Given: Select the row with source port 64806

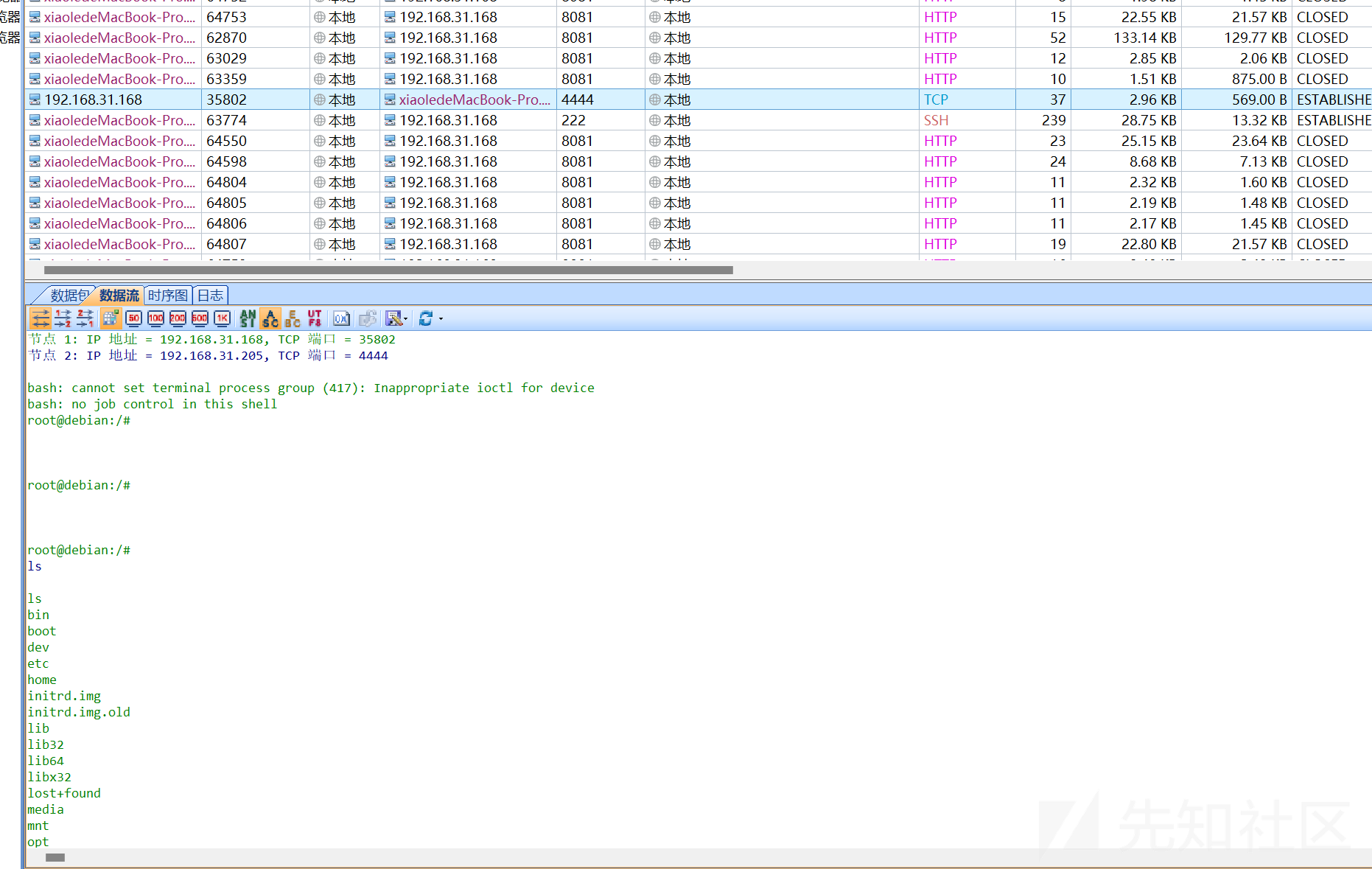Looking at the screenshot, I should [698, 223].
